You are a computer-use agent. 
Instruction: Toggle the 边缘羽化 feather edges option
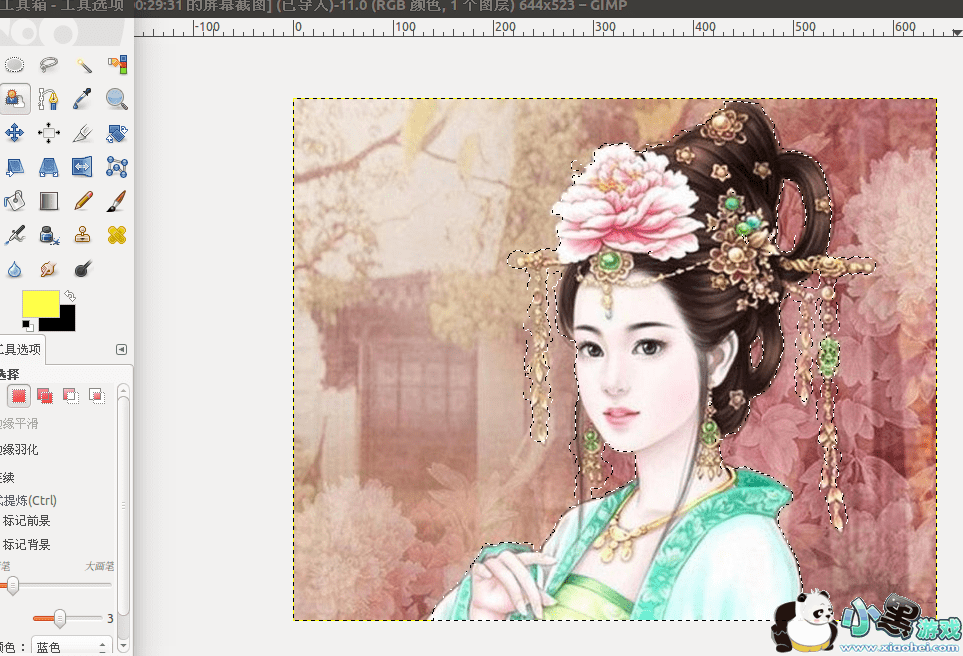[19, 450]
